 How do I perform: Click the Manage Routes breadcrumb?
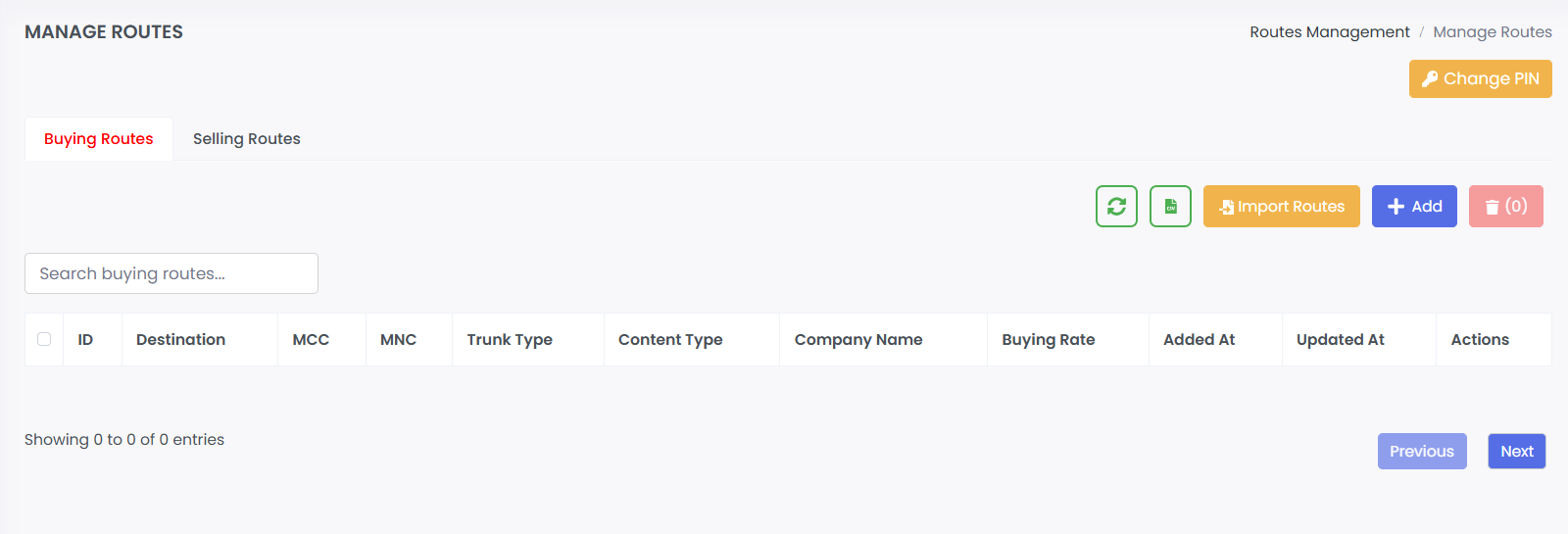tap(1492, 32)
